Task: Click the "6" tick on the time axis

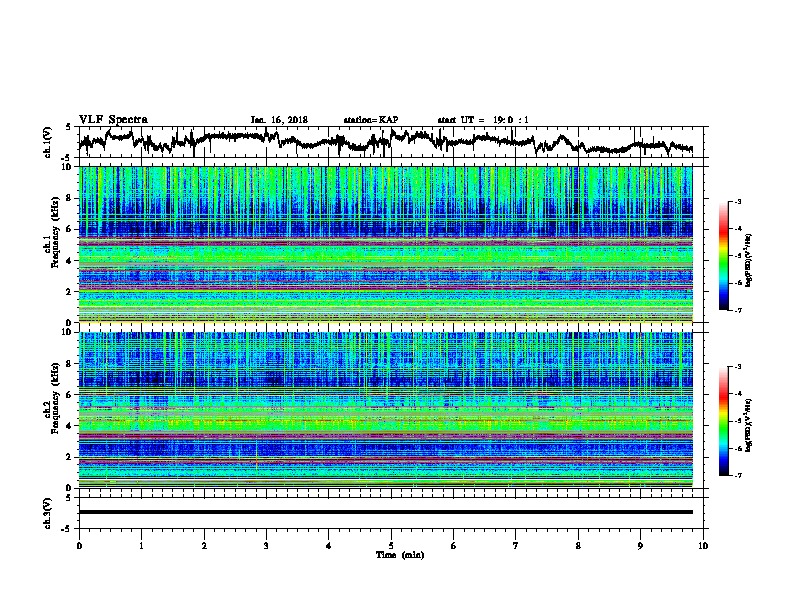Action: (454, 546)
